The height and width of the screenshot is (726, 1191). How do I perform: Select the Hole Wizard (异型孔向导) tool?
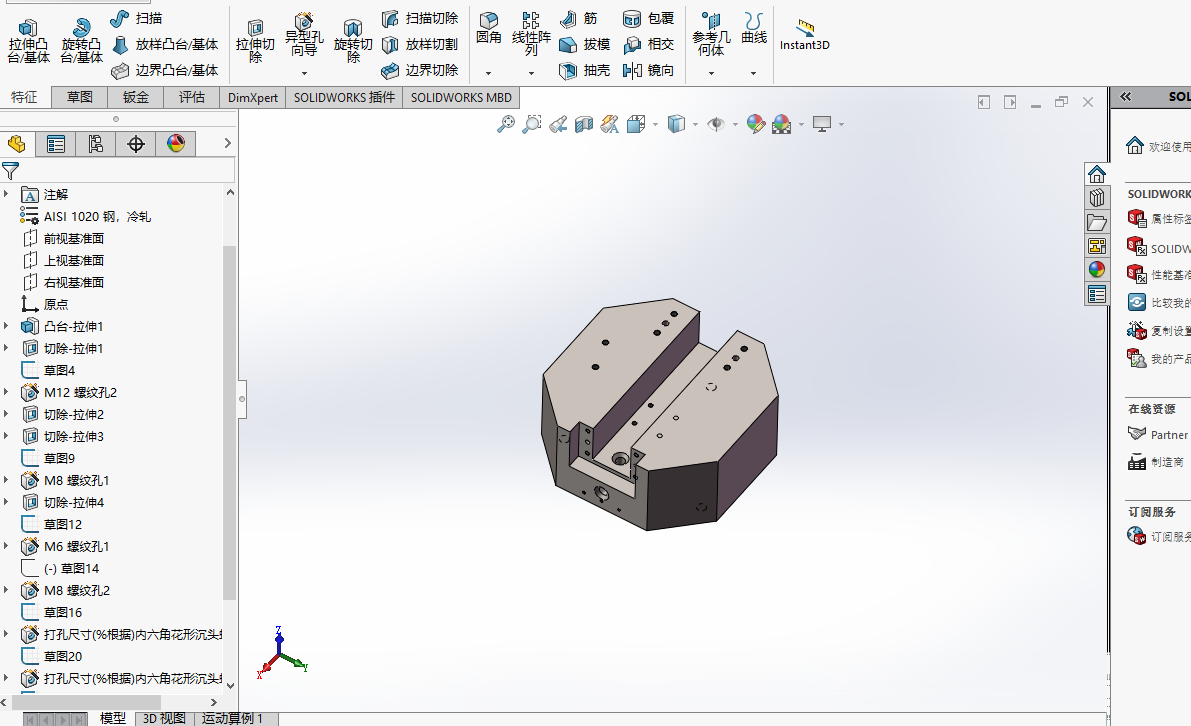pyautogui.click(x=304, y=37)
